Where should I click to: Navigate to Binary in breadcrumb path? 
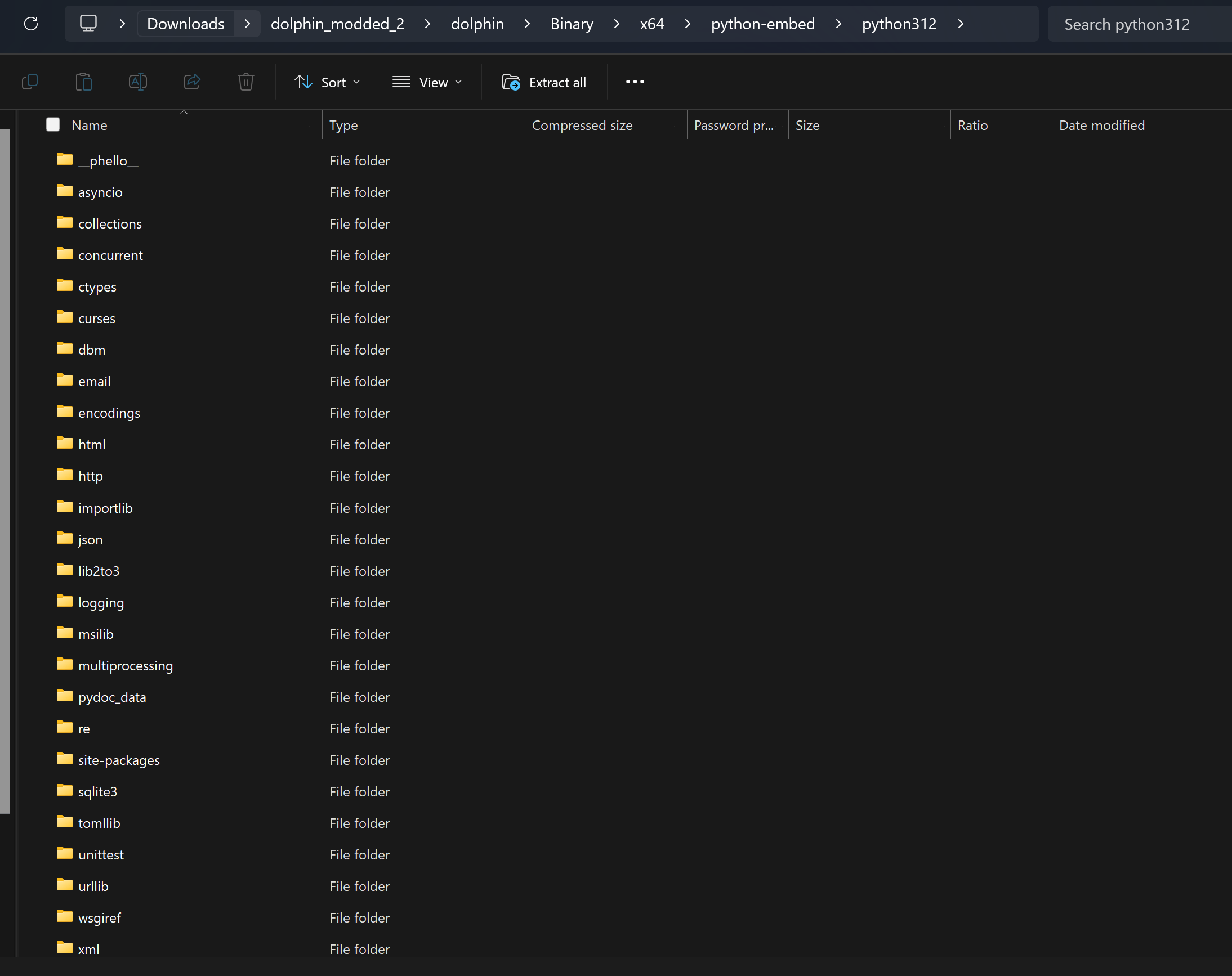(572, 24)
